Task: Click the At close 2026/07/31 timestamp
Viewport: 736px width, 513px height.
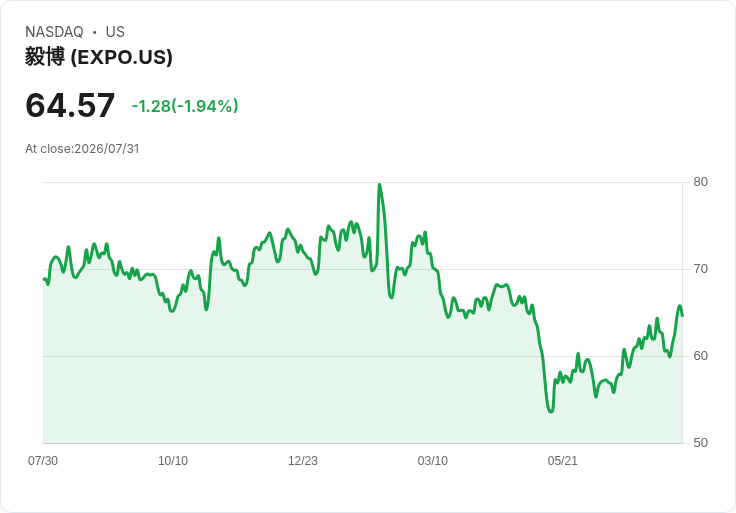Action: 82,149
